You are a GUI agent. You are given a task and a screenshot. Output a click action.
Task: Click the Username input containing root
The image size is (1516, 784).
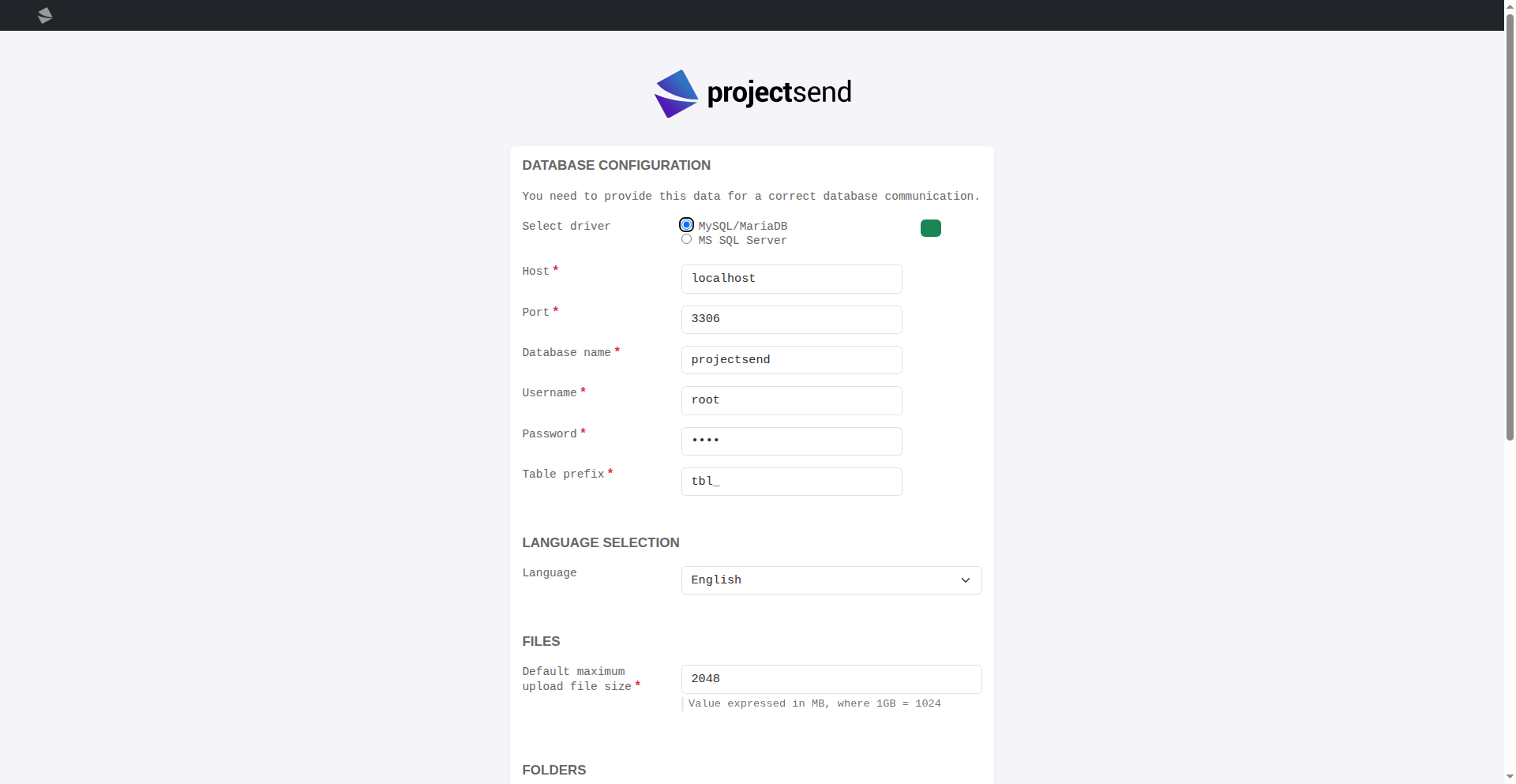791,400
